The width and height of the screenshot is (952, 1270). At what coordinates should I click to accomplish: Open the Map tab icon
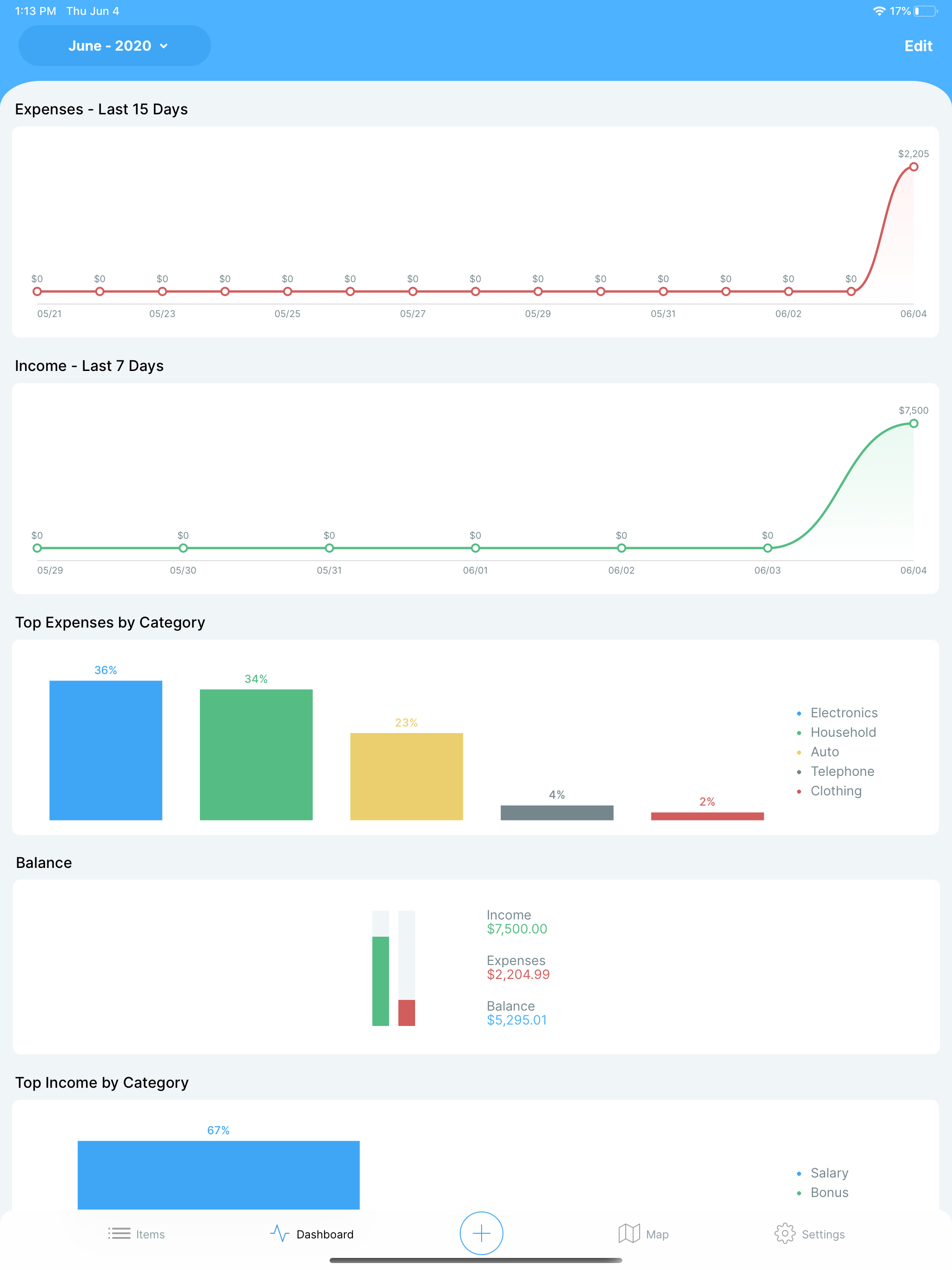click(629, 1233)
